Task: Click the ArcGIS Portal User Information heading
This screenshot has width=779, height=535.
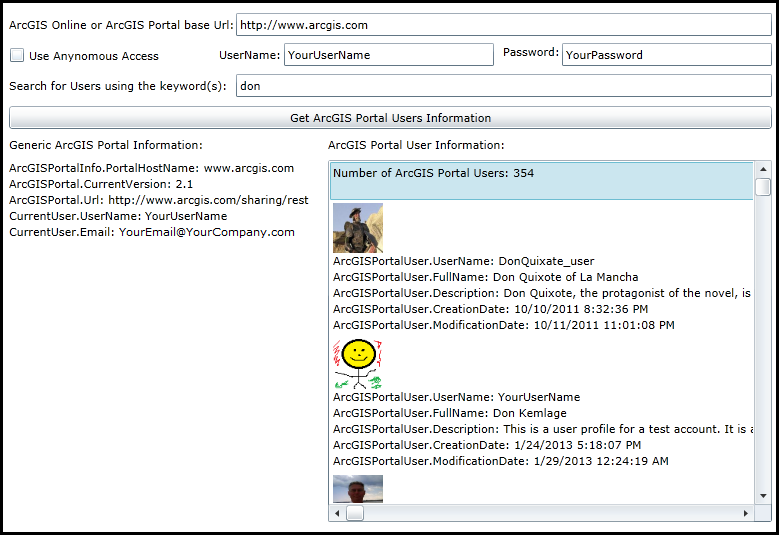Action: tap(416, 145)
